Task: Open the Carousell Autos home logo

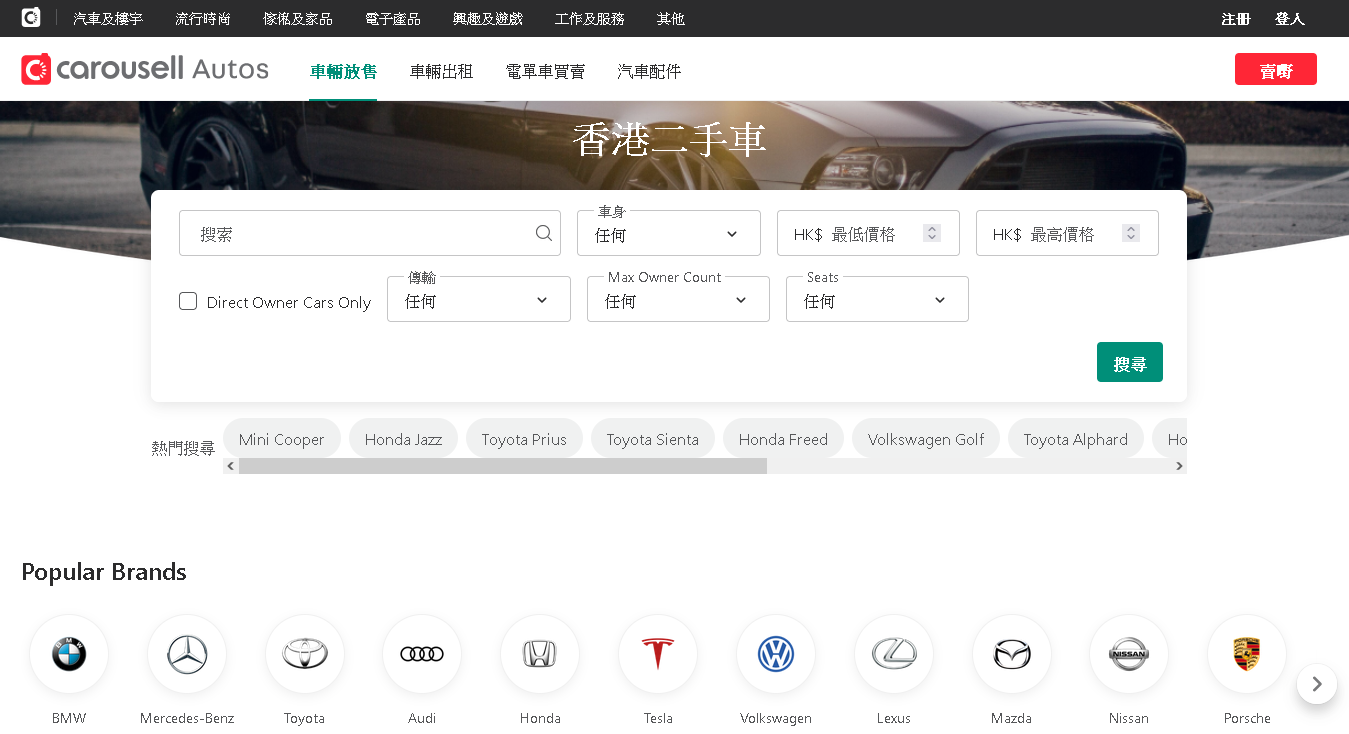Action: [x=145, y=69]
